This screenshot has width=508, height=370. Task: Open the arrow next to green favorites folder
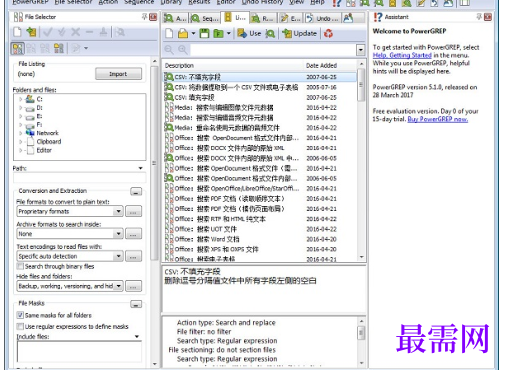228,33
